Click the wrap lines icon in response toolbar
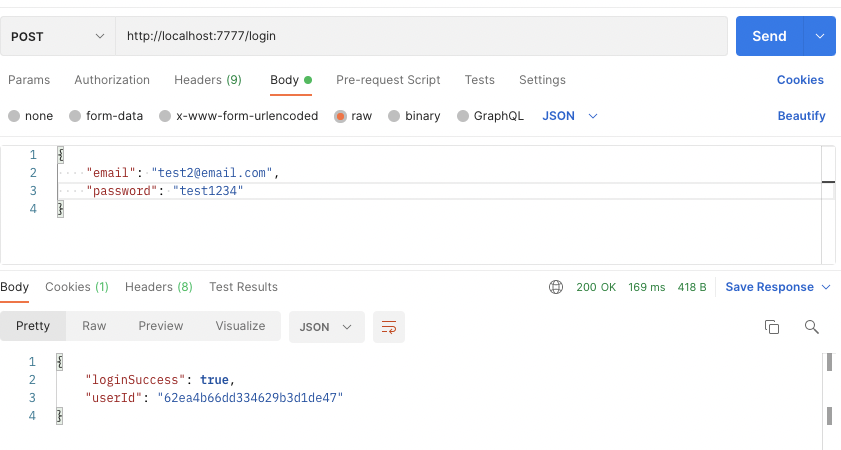The image size is (841, 450). pos(389,327)
